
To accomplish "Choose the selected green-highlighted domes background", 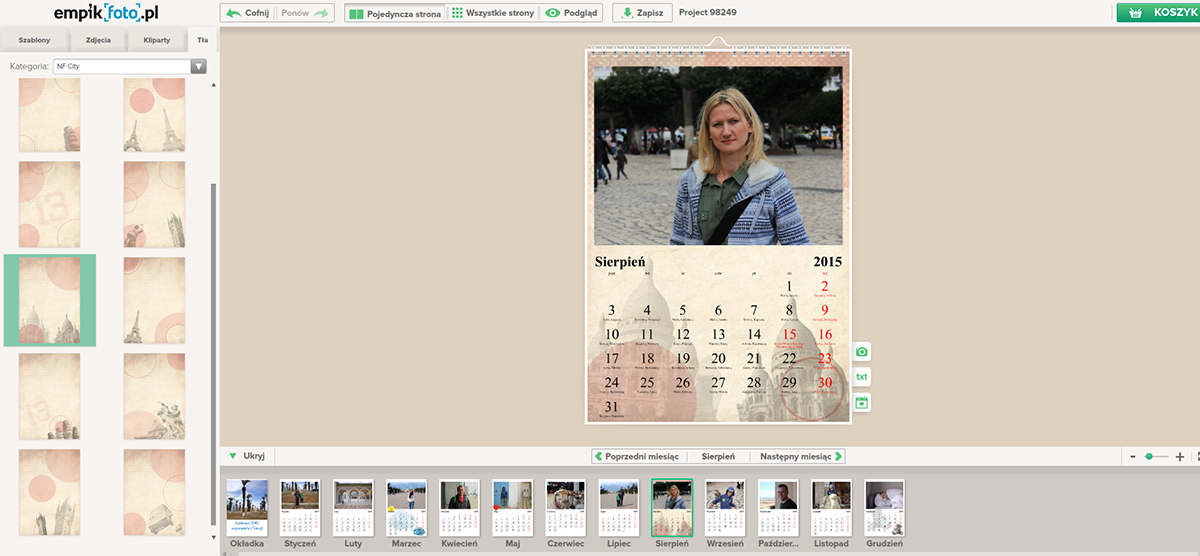I will (50, 300).
